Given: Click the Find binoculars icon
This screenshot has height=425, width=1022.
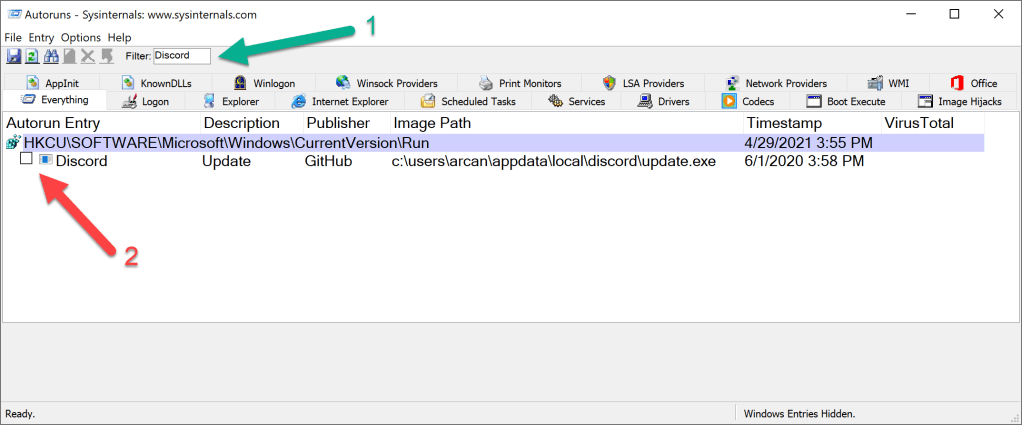Looking at the screenshot, I should pyautogui.click(x=50, y=56).
